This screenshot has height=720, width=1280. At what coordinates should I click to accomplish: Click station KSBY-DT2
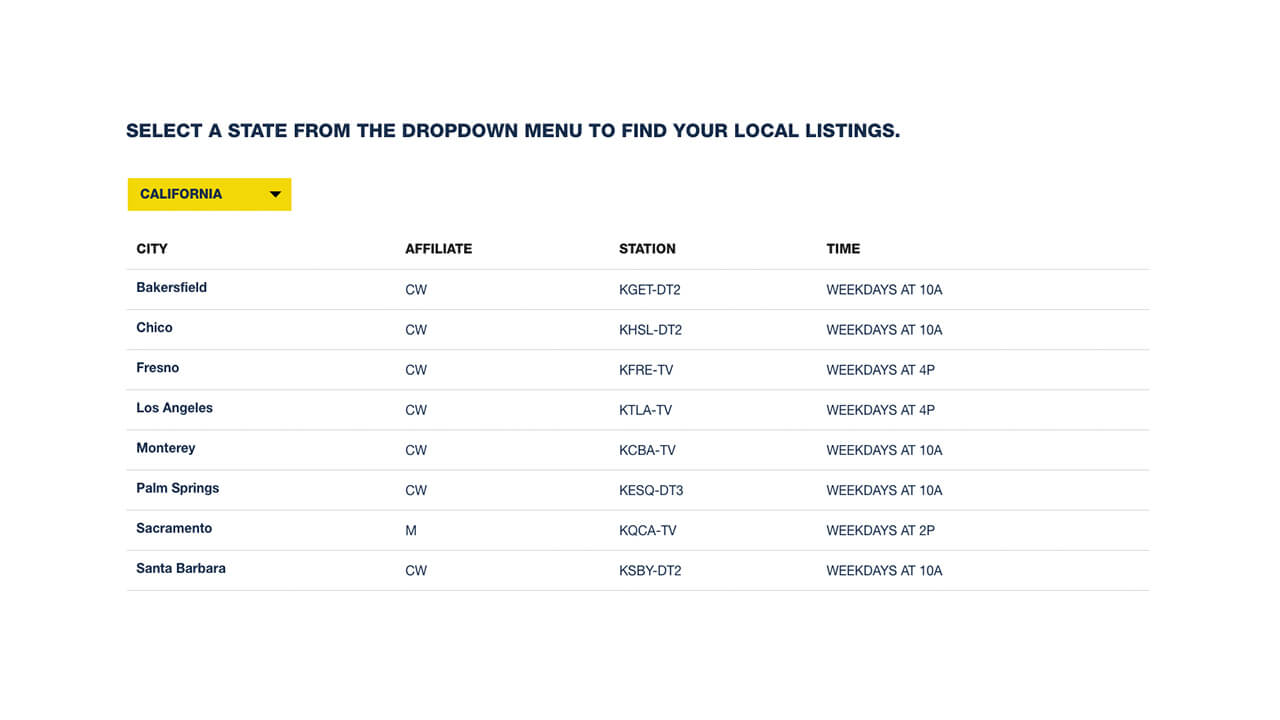[650, 570]
